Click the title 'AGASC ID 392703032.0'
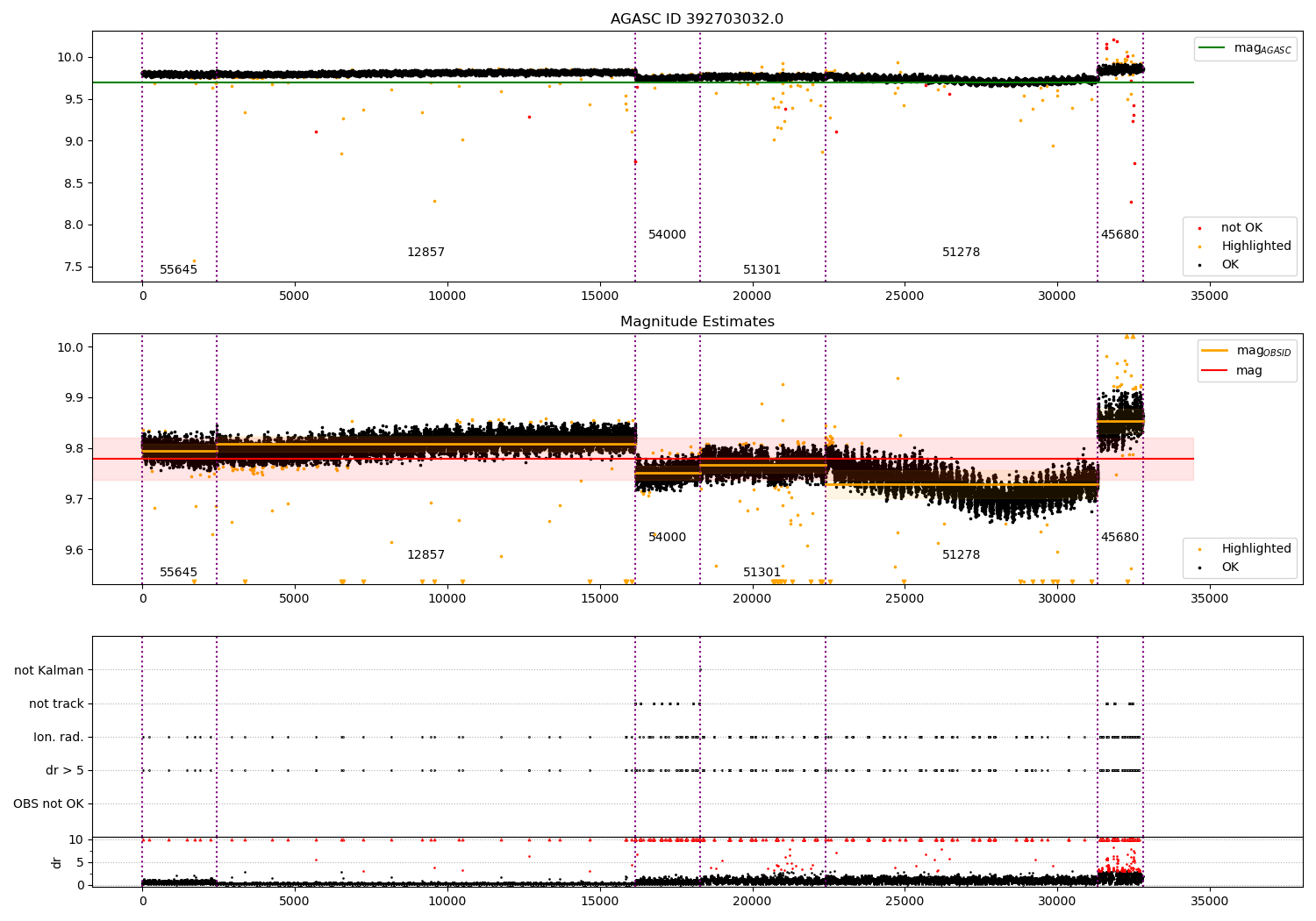This screenshot has height=921, width=1316. 697,19
